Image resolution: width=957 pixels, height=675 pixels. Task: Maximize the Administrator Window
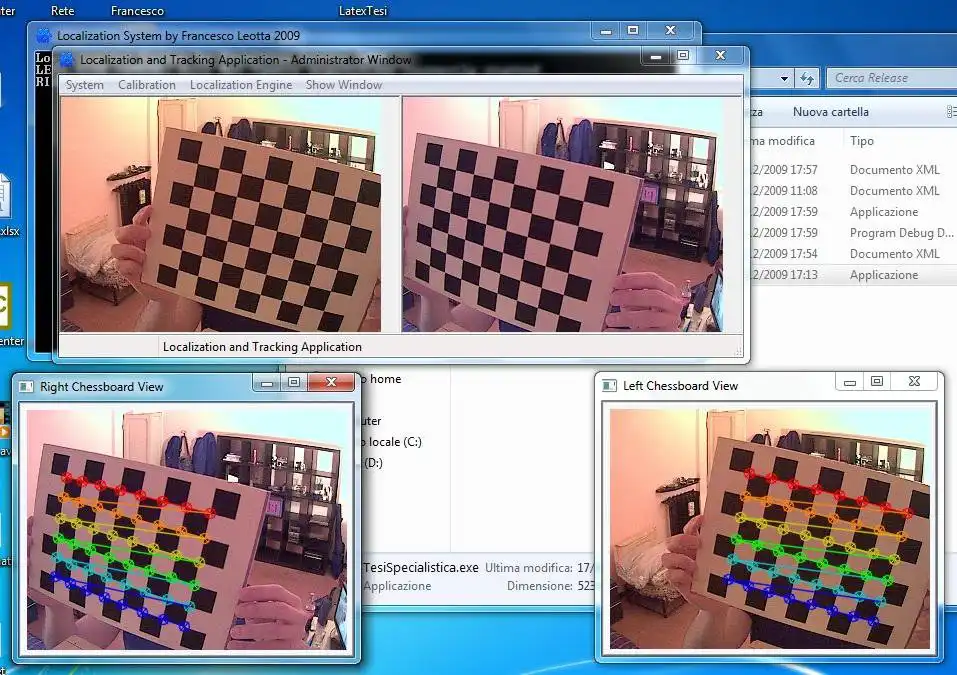683,56
